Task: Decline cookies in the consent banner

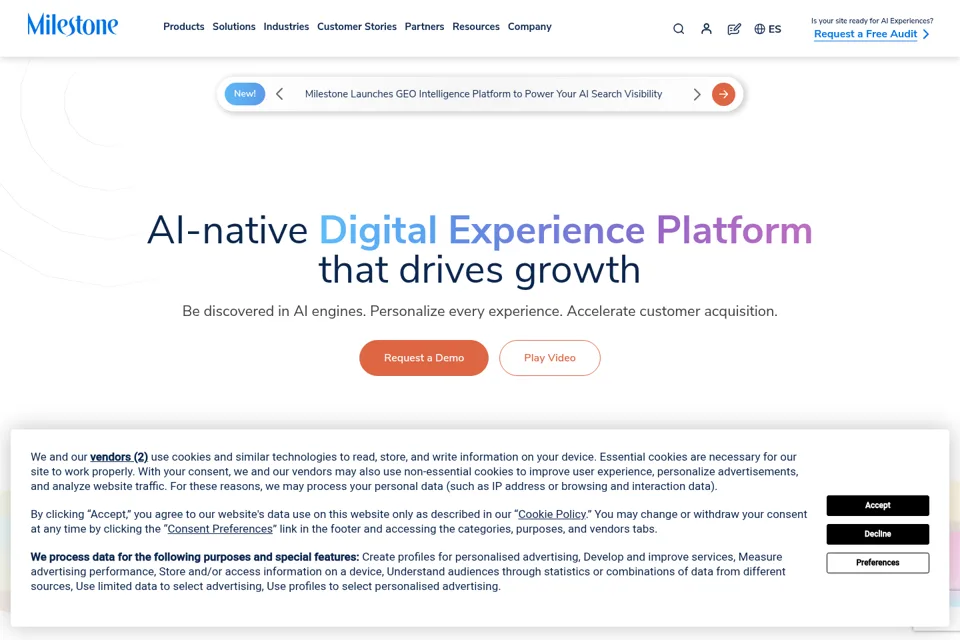Action: [877, 534]
